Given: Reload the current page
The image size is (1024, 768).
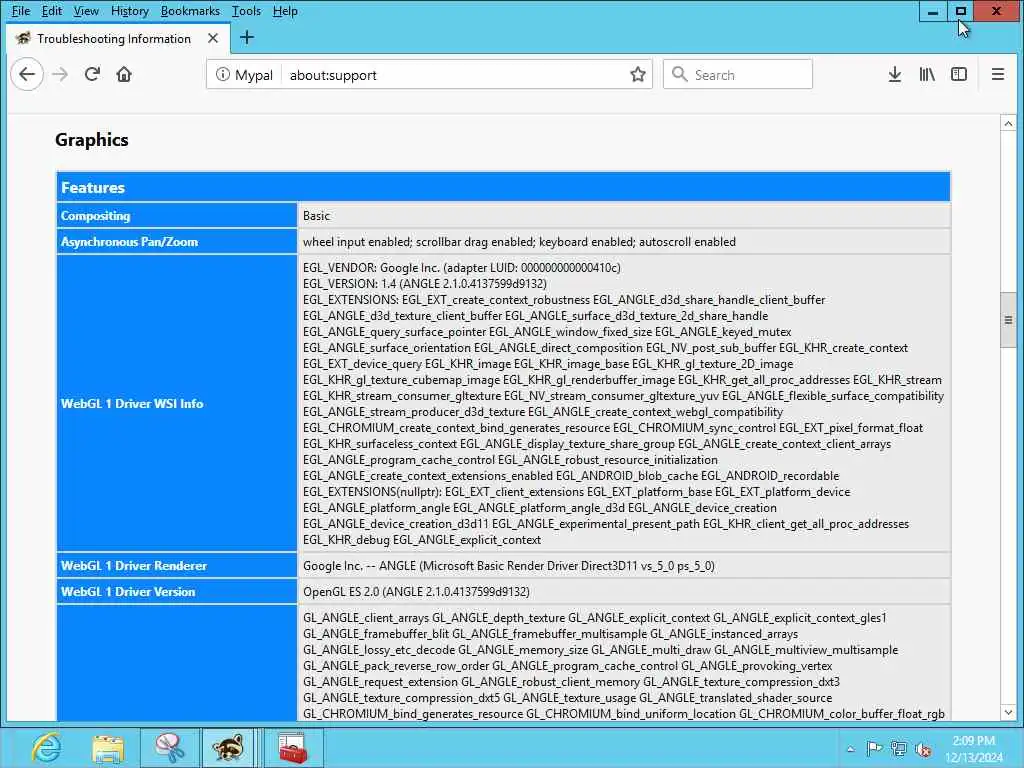Looking at the screenshot, I should point(92,74).
